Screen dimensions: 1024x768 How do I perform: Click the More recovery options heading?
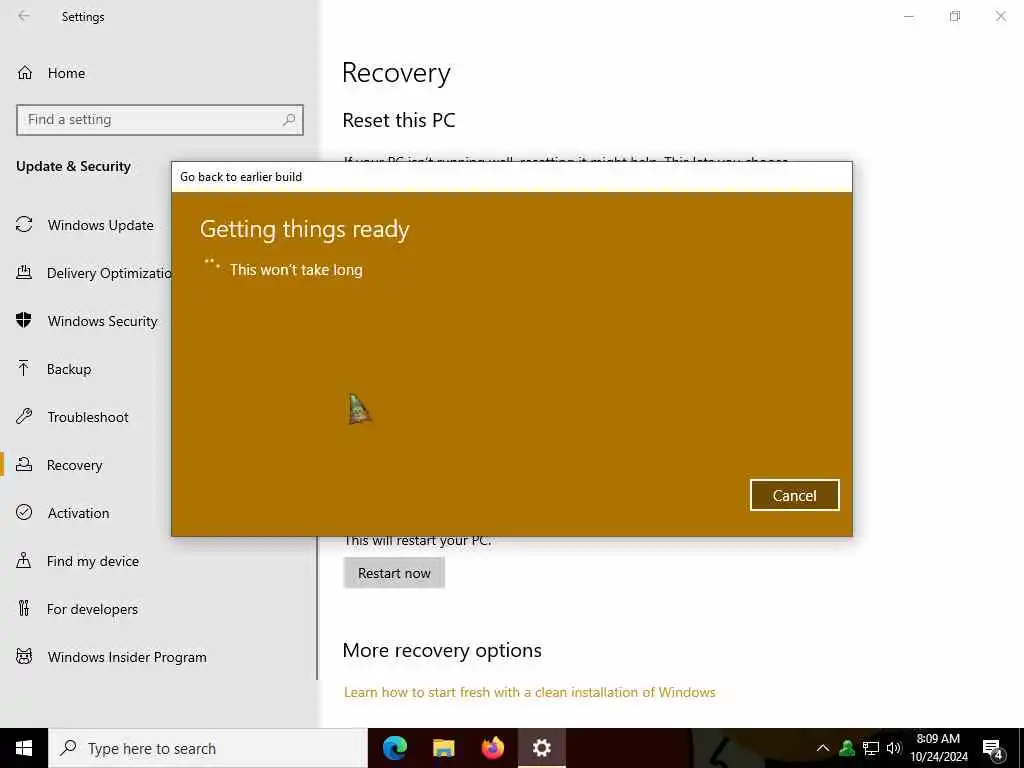coord(441,650)
